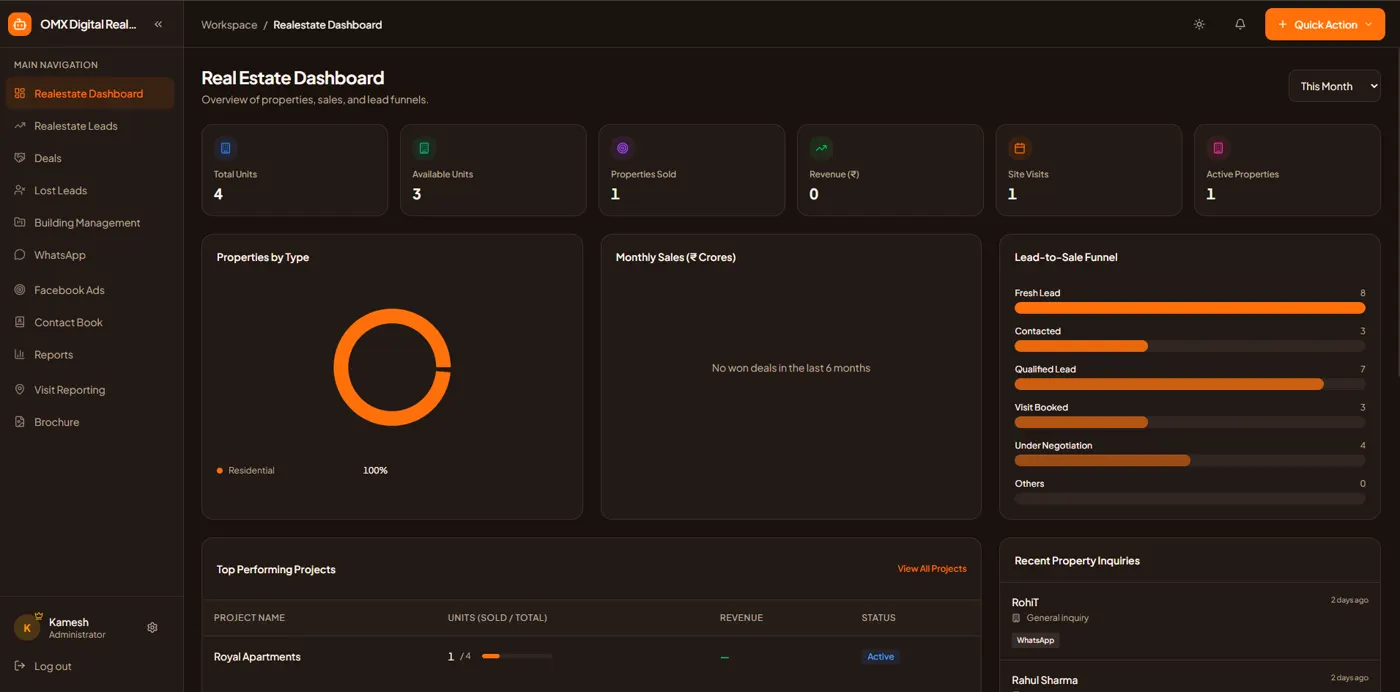This screenshot has width=1400, height=692.
Task: Click the Royal Apartments units sold progress bar
Action: coord(517,656)
